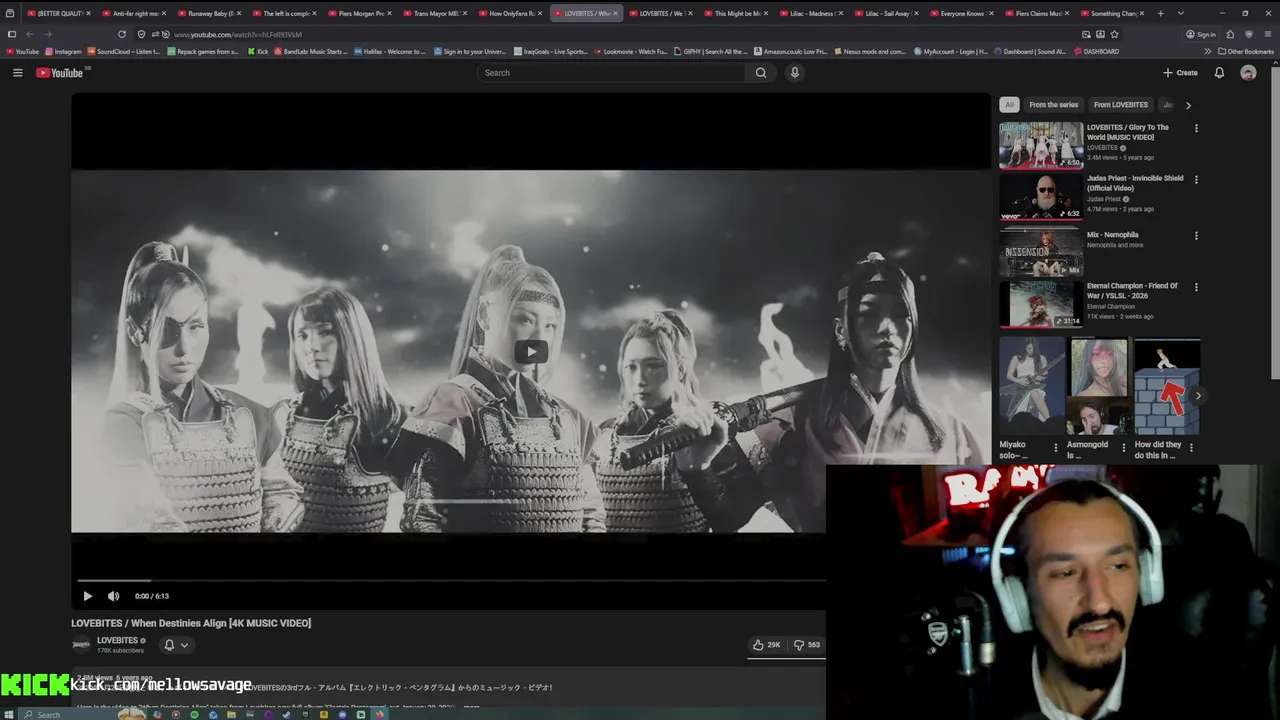Open the How did they do this short
This screenshot has height=720, width=1280.
click(1167, 385)
